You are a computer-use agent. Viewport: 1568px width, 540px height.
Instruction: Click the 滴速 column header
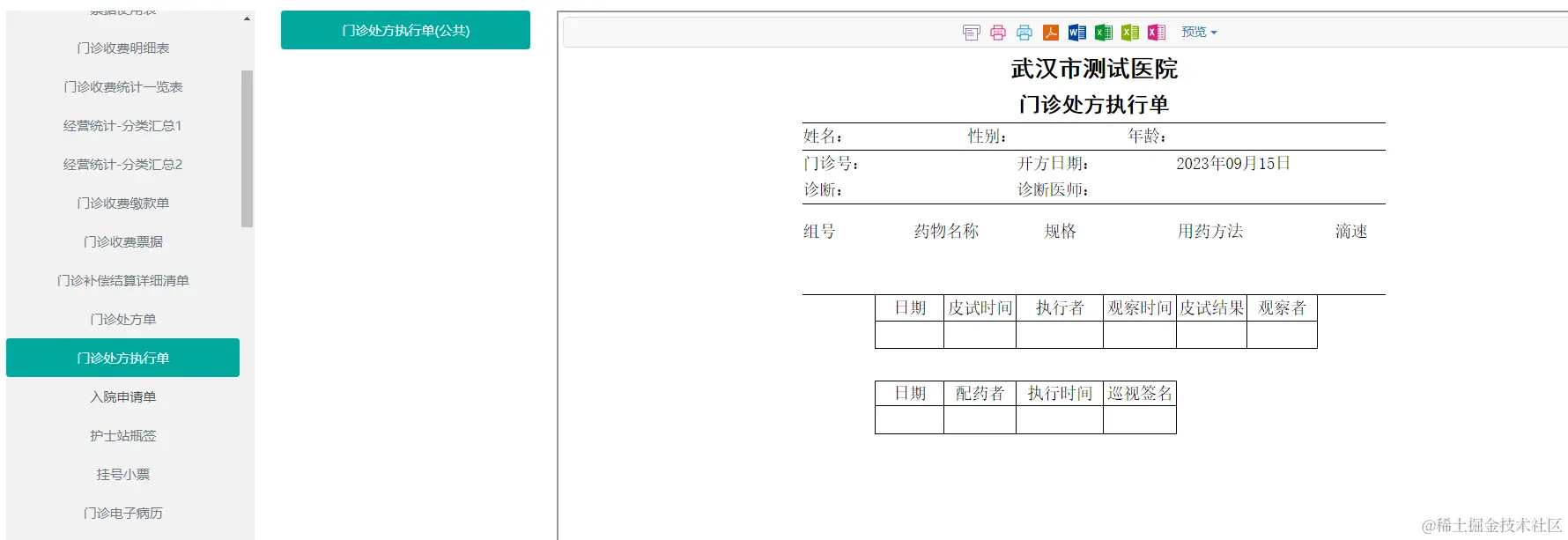click(1351, 232)
